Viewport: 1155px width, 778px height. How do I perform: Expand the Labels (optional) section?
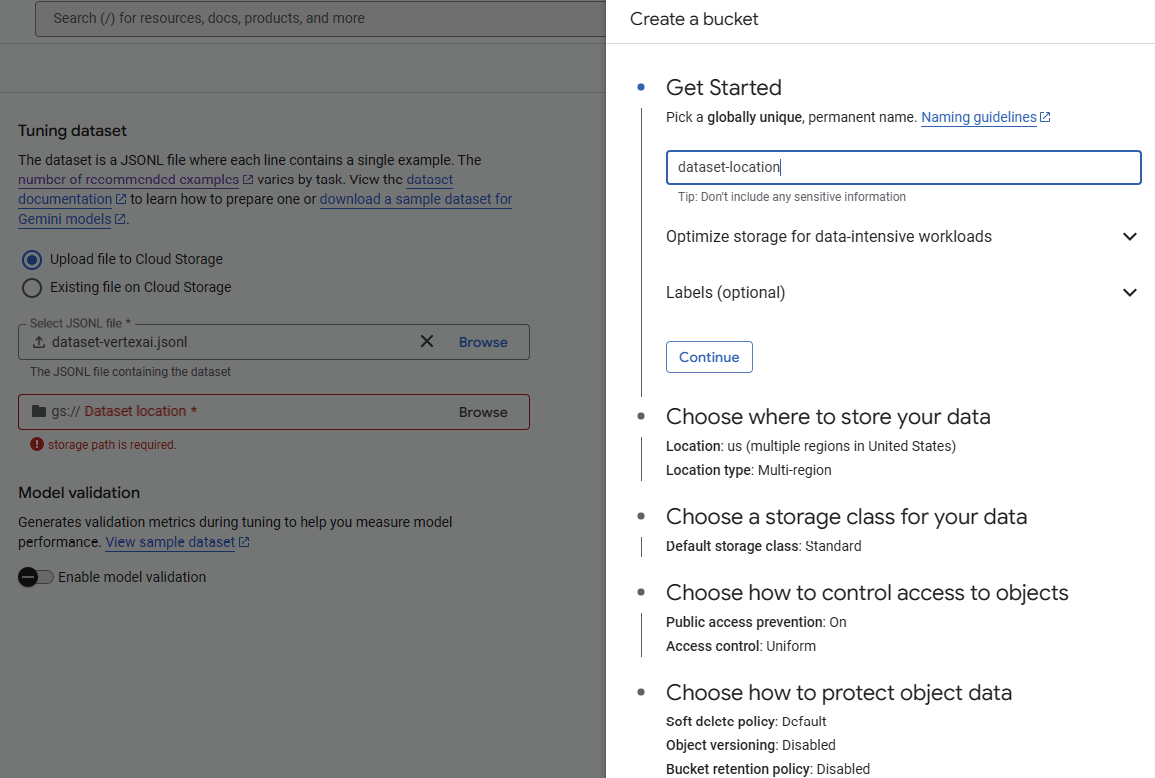click(1129, 293)
